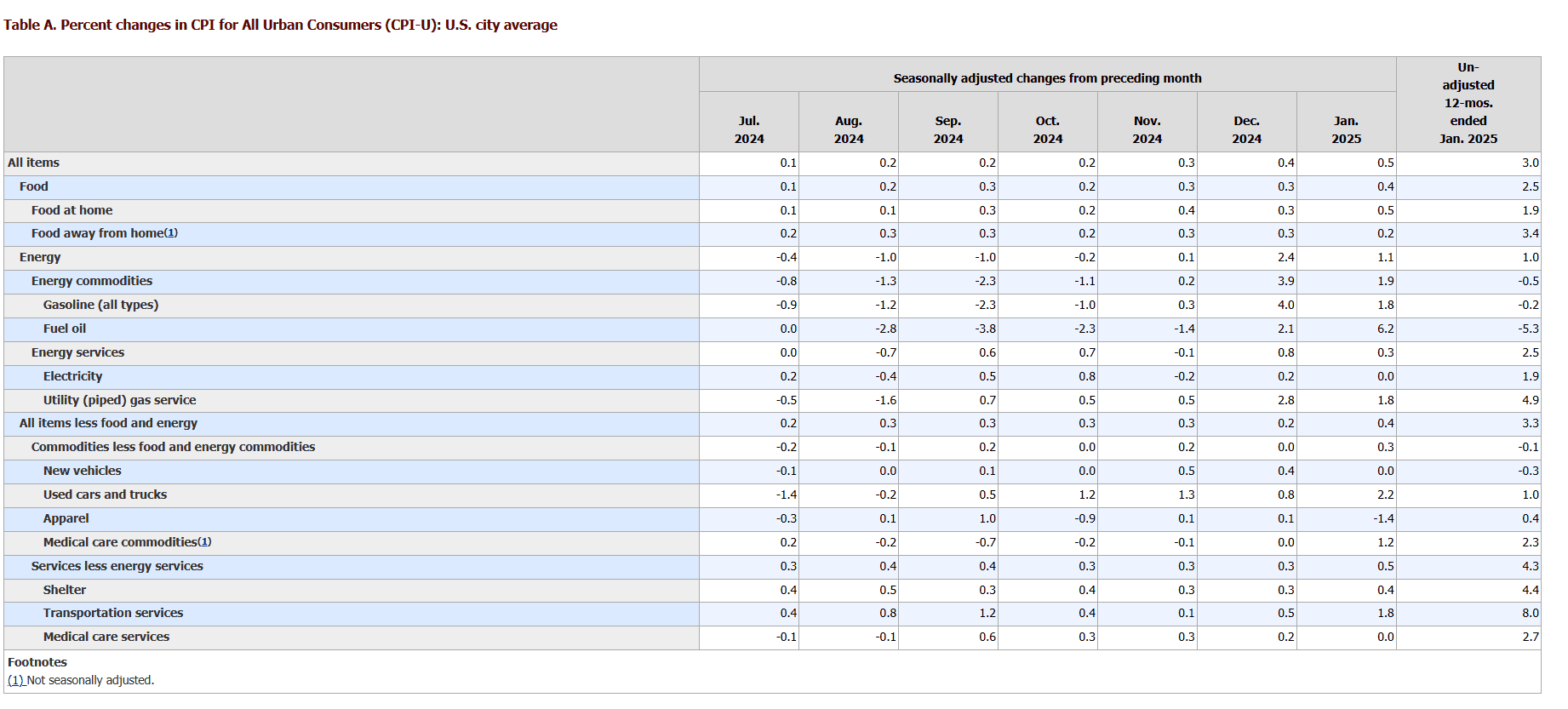Click the Used cars and trucks row label
The width and height of the screenshot is (1568, 709).
(x=105, y=495)
